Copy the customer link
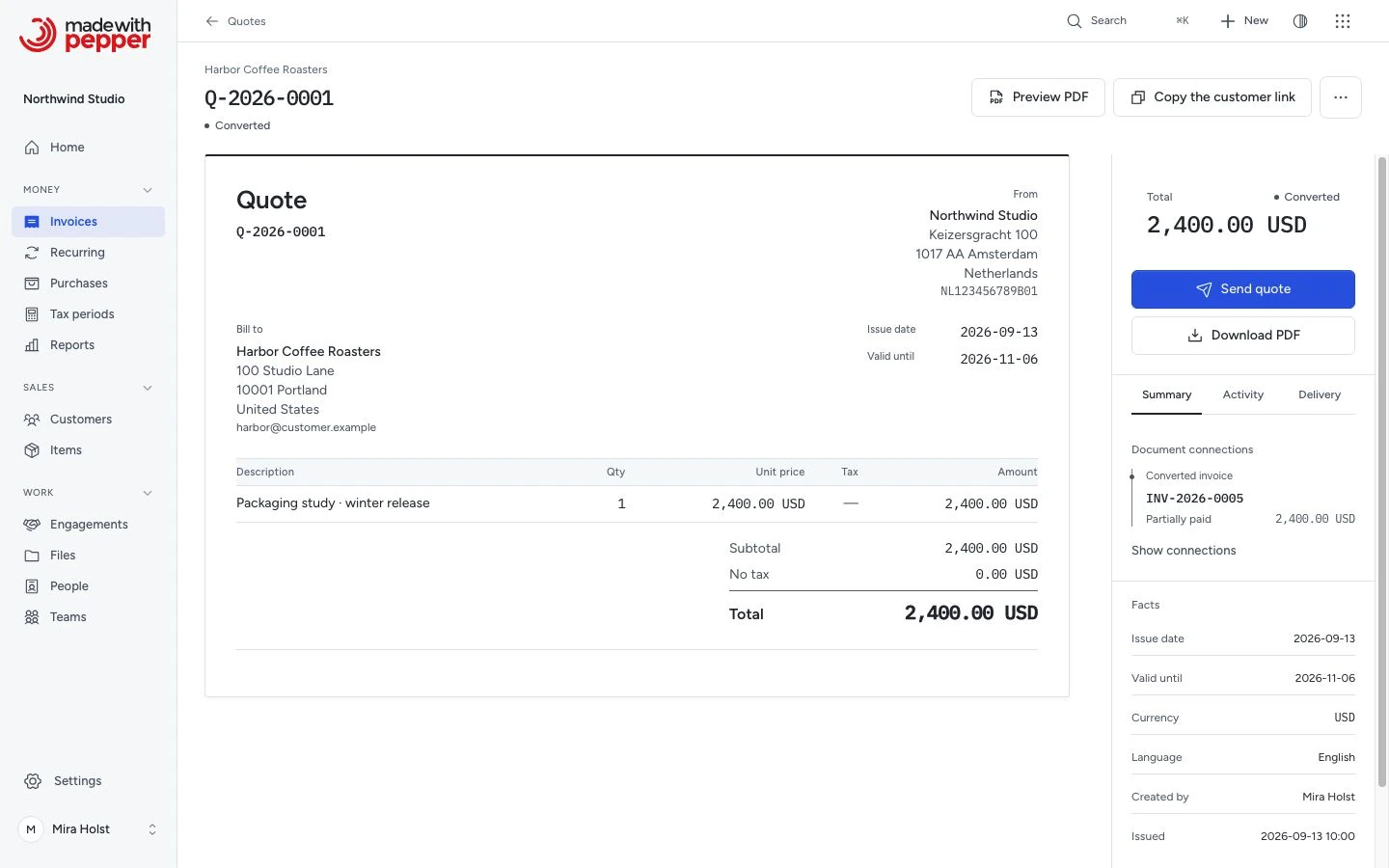The height and width of the screenshot is (868, 1389). (1212, 97)
